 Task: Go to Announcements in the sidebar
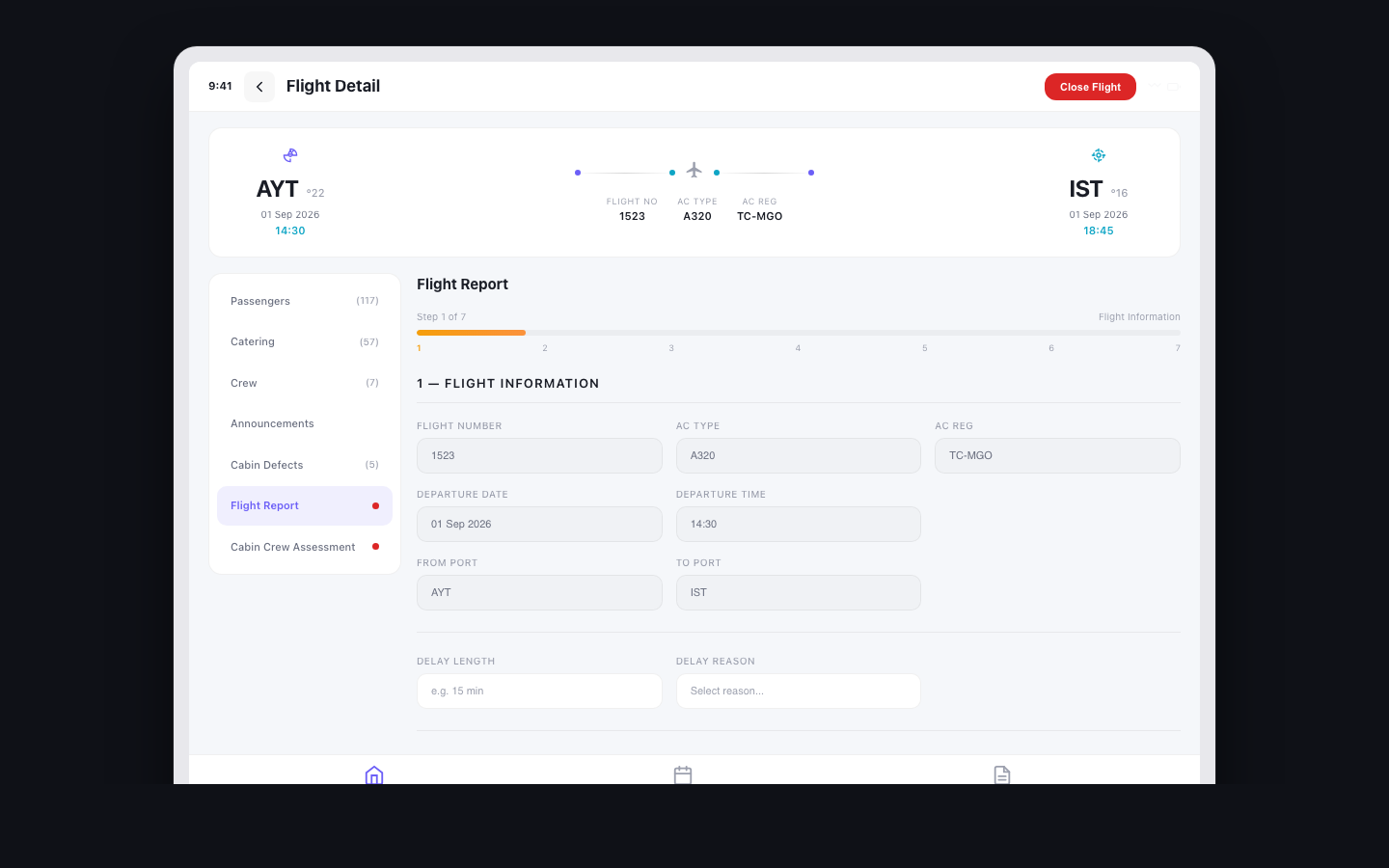[304, 424]
